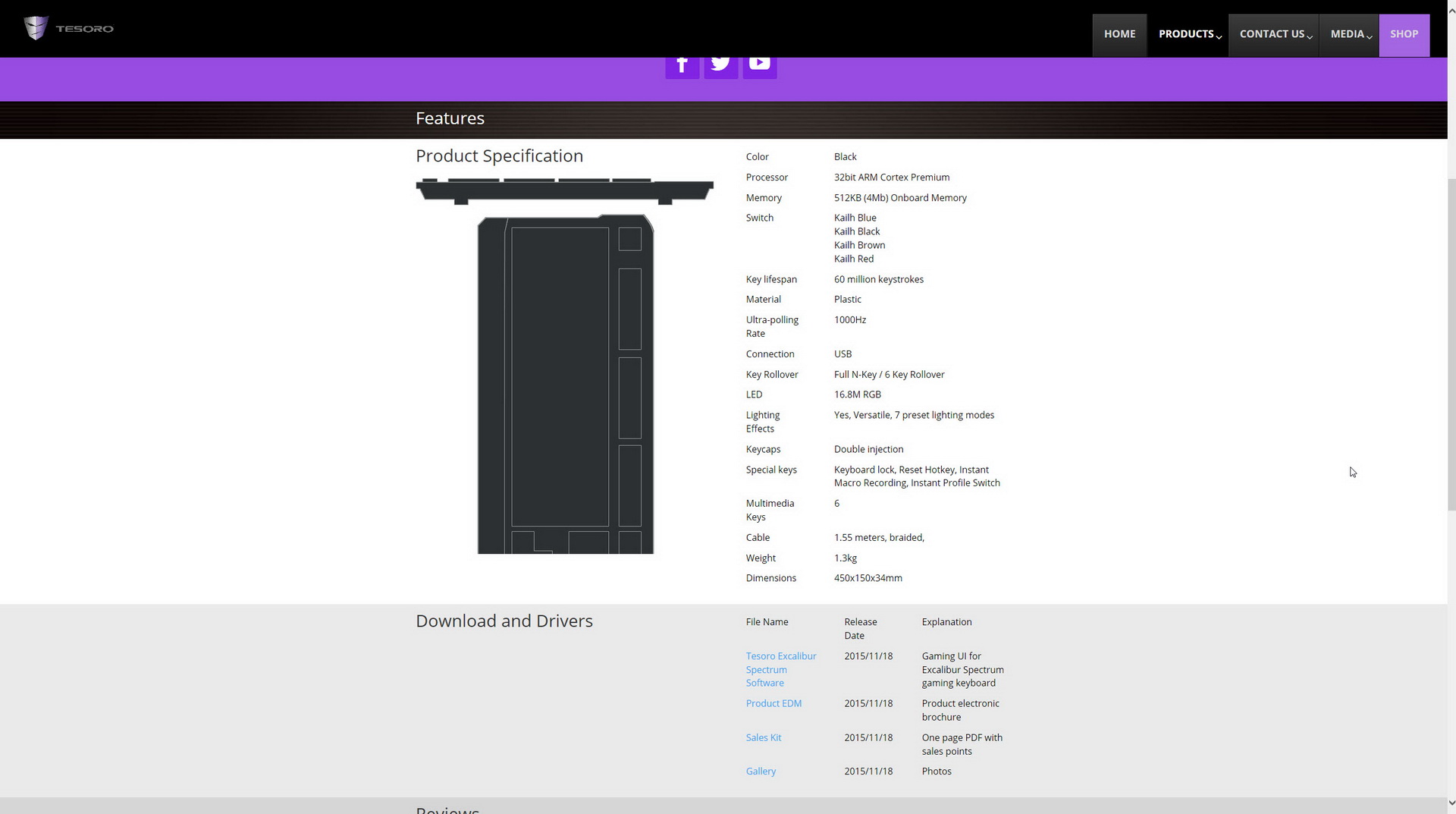The height and width of the screenshot is (814, 1456).
Task: Select the 'Photos' explanation text
Action: (x=937, y=771)
